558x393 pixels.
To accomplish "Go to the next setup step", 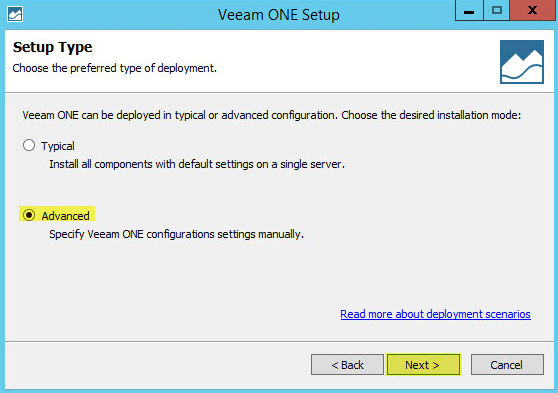I will click(423, 365).
